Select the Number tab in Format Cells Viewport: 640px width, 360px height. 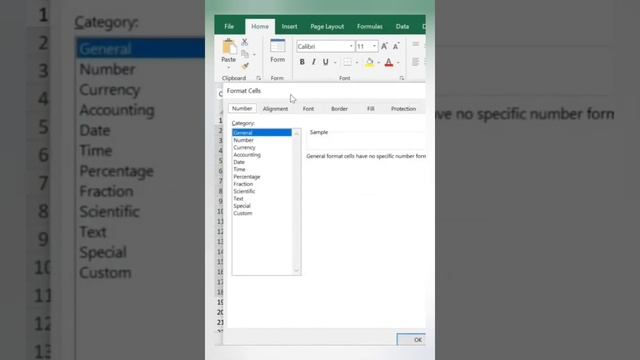242,109
